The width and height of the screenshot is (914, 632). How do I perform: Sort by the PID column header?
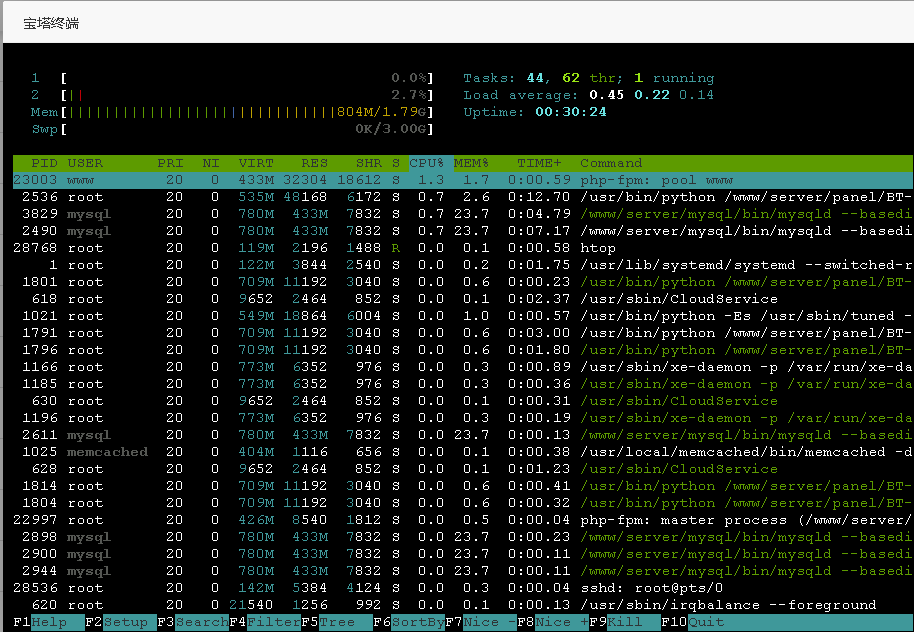44,163
